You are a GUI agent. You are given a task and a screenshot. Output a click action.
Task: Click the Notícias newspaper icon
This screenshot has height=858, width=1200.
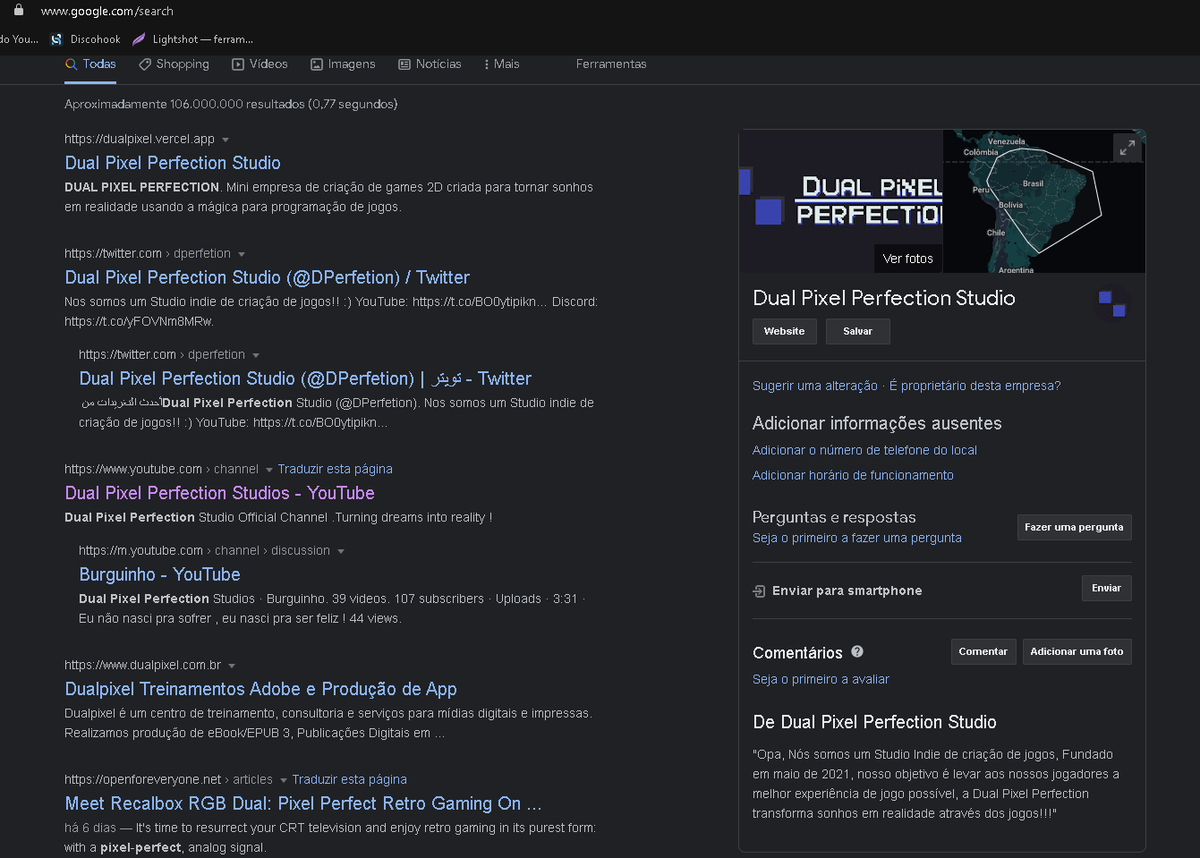point(404,64)
